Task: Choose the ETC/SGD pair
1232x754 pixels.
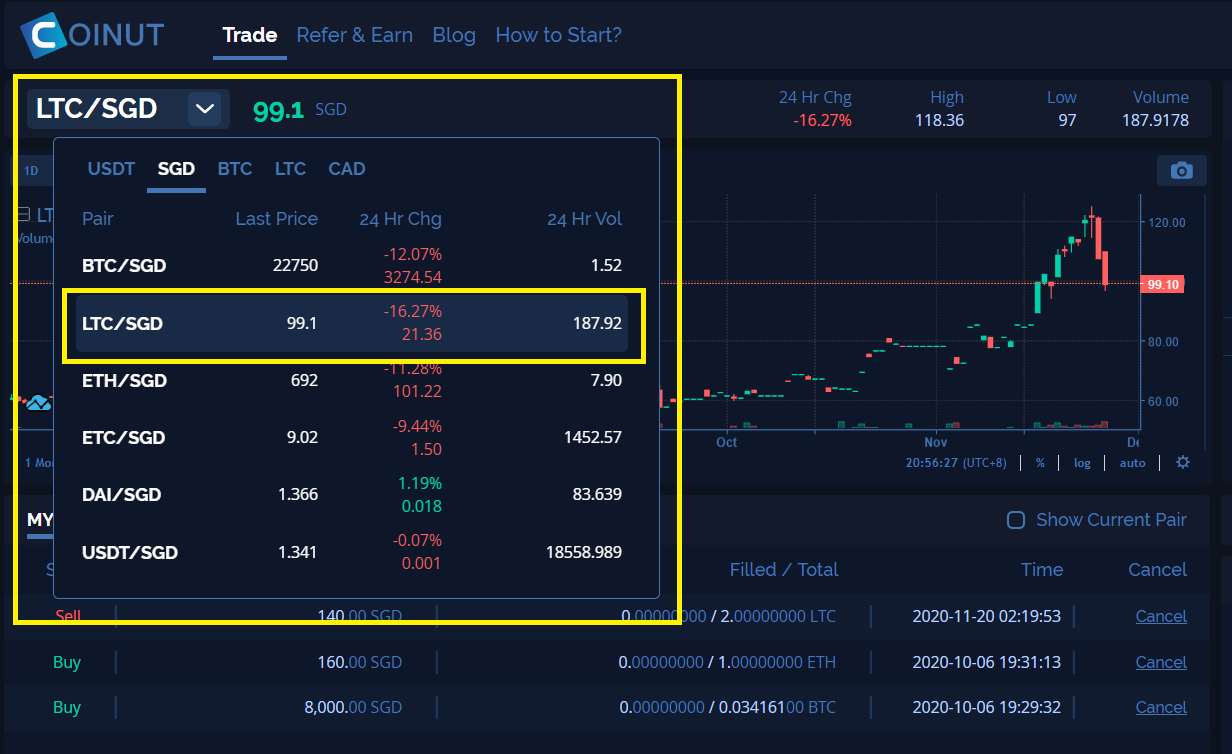Action: point(124,438)
